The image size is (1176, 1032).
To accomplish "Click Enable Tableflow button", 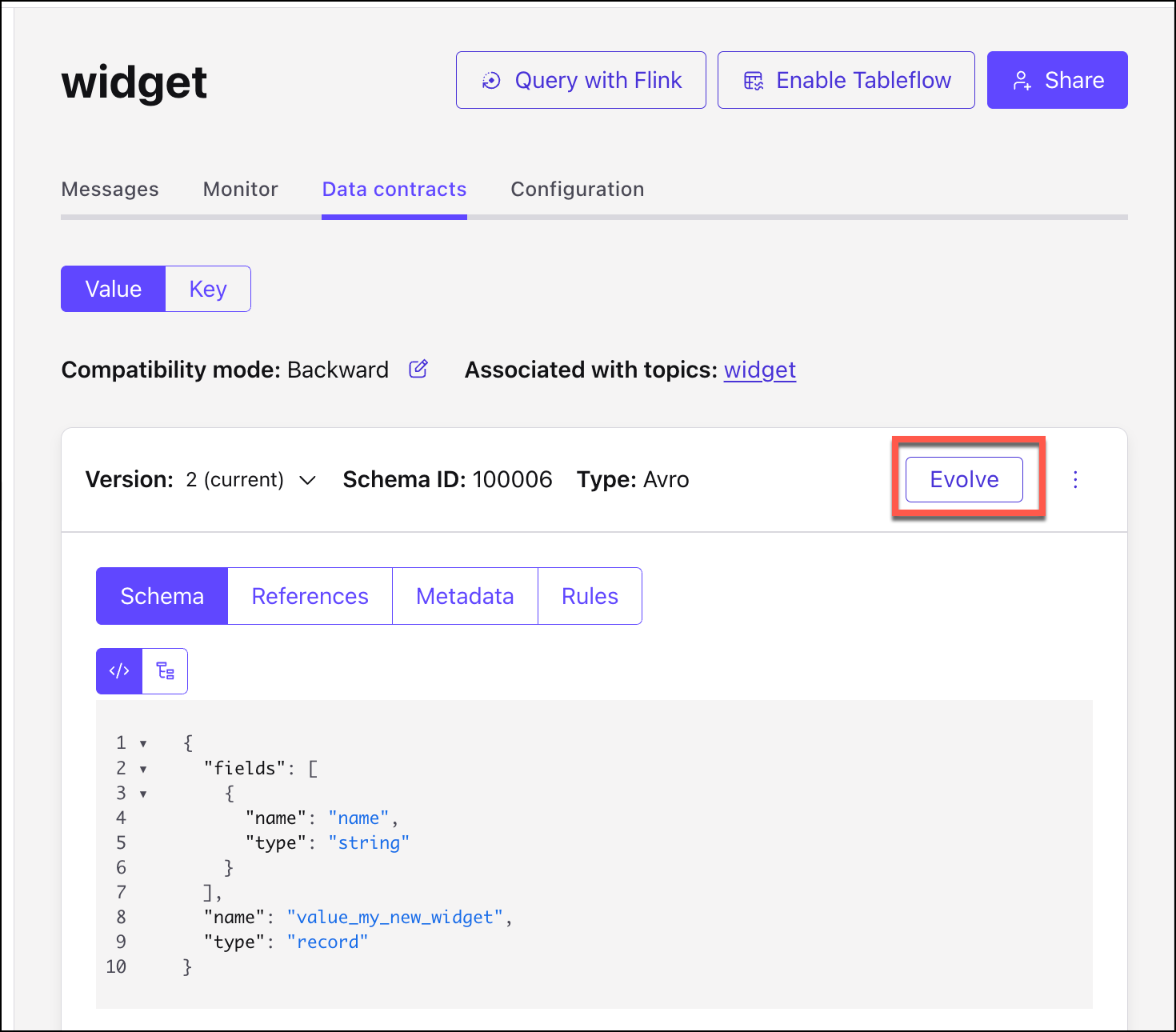I will click(846, 80).
